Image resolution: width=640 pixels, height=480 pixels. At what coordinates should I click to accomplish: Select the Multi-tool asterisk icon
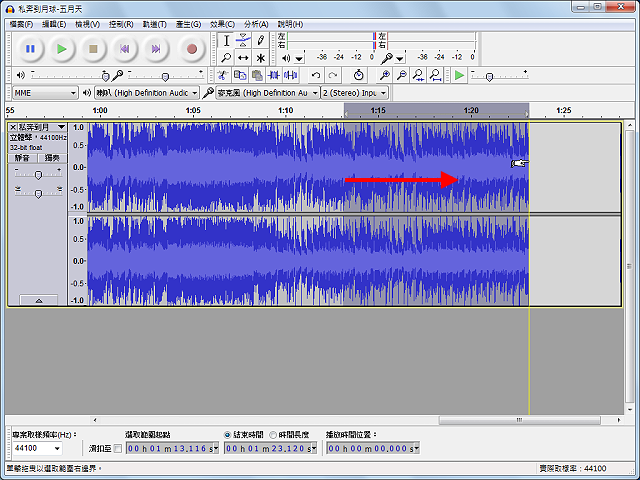tap(260, 58)
